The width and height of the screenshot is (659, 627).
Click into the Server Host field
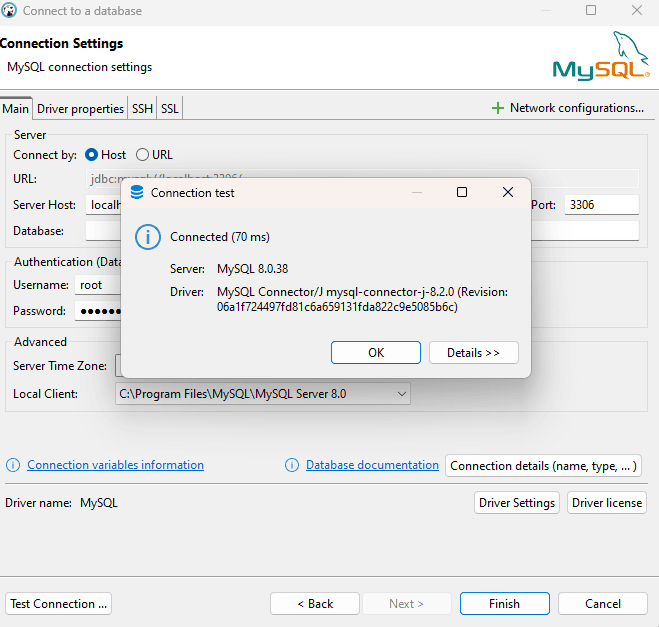103,205
